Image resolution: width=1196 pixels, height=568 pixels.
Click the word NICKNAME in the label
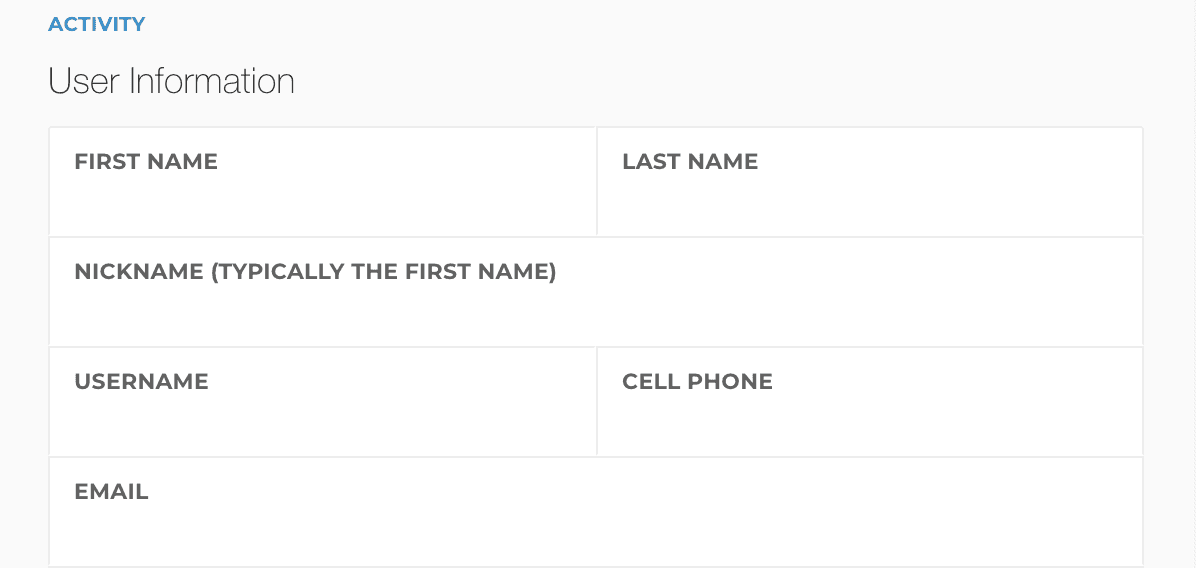[x=139, y=271]
